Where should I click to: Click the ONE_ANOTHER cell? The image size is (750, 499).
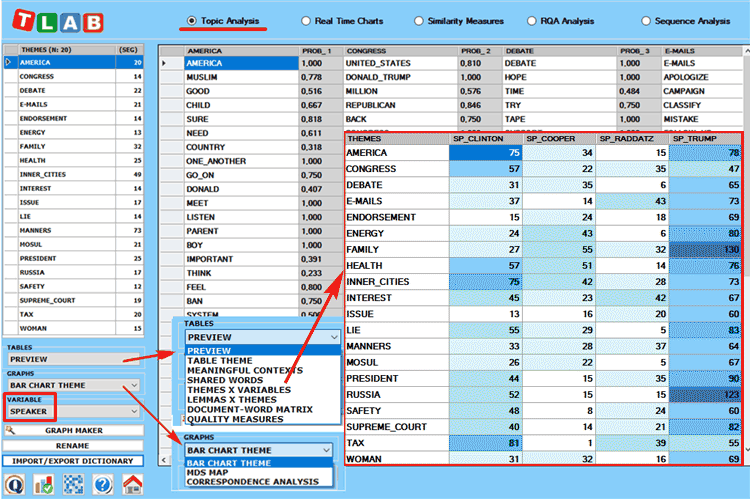click(242, 161)
